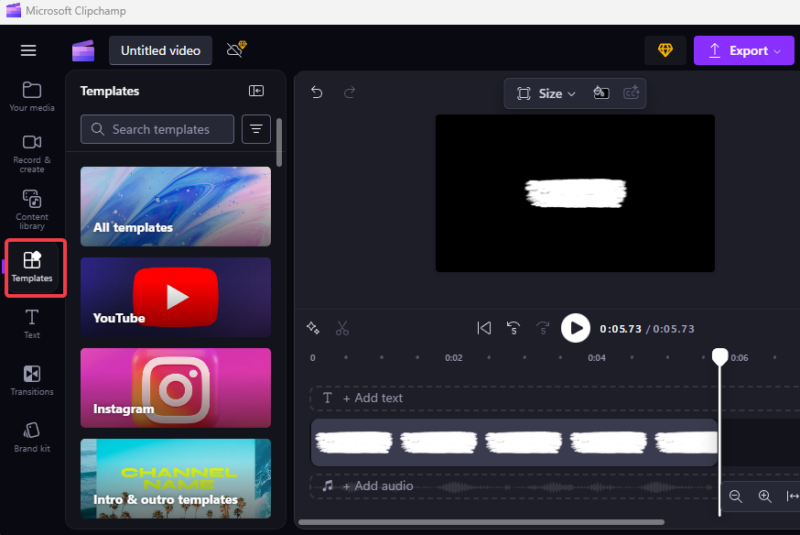Click Add audio on timeline
Image resolution: width=800 pixels, height=535 pixels.
click(x=378, y=486)
